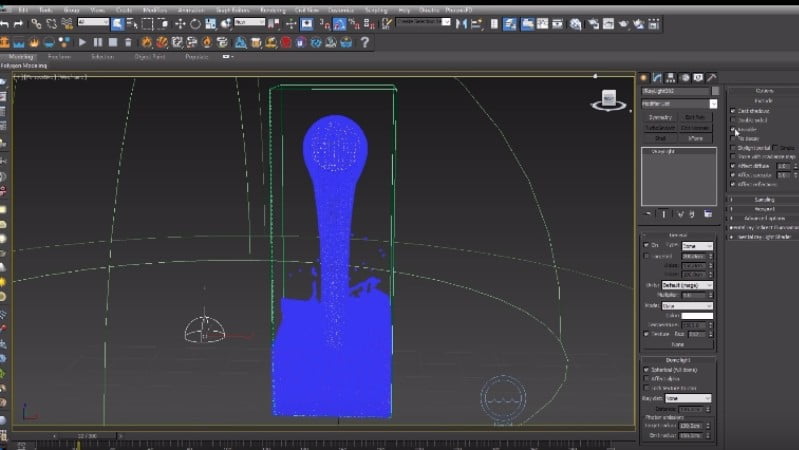Switch to the Create command panel tab
Viewport: 799px width, 450px height.
(644, 77)
